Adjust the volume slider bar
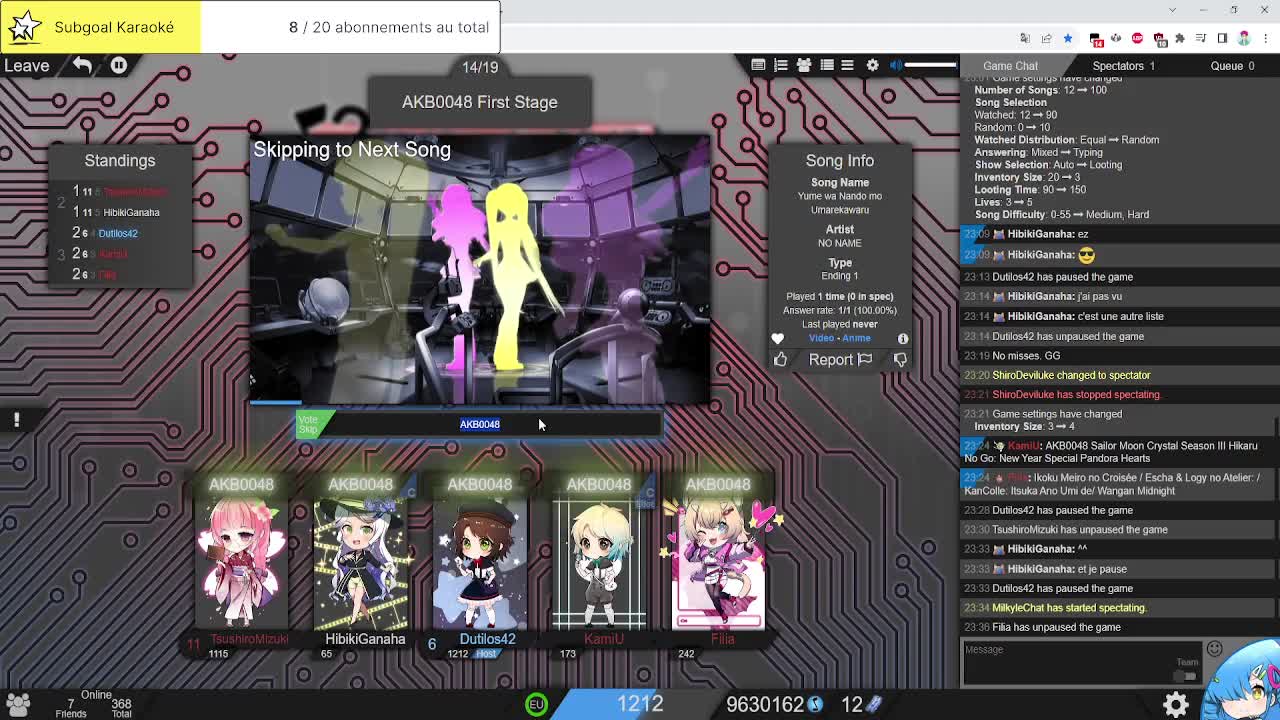Image resolution: width=1280 pixels, height=720 pixels. 931,65
